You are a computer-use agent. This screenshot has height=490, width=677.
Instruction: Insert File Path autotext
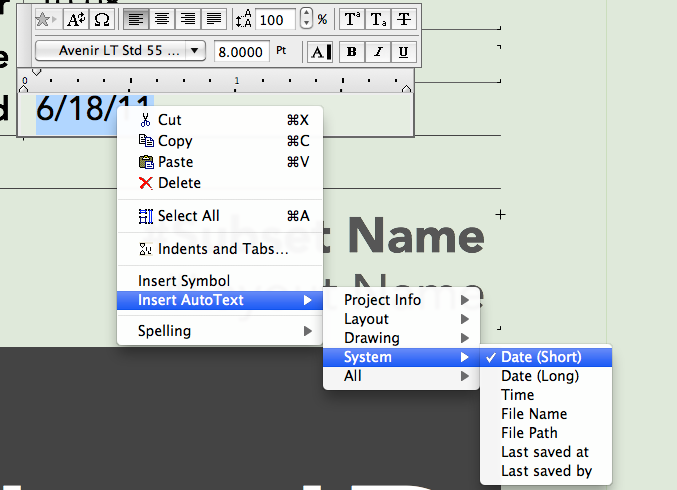tap(546, 433)
